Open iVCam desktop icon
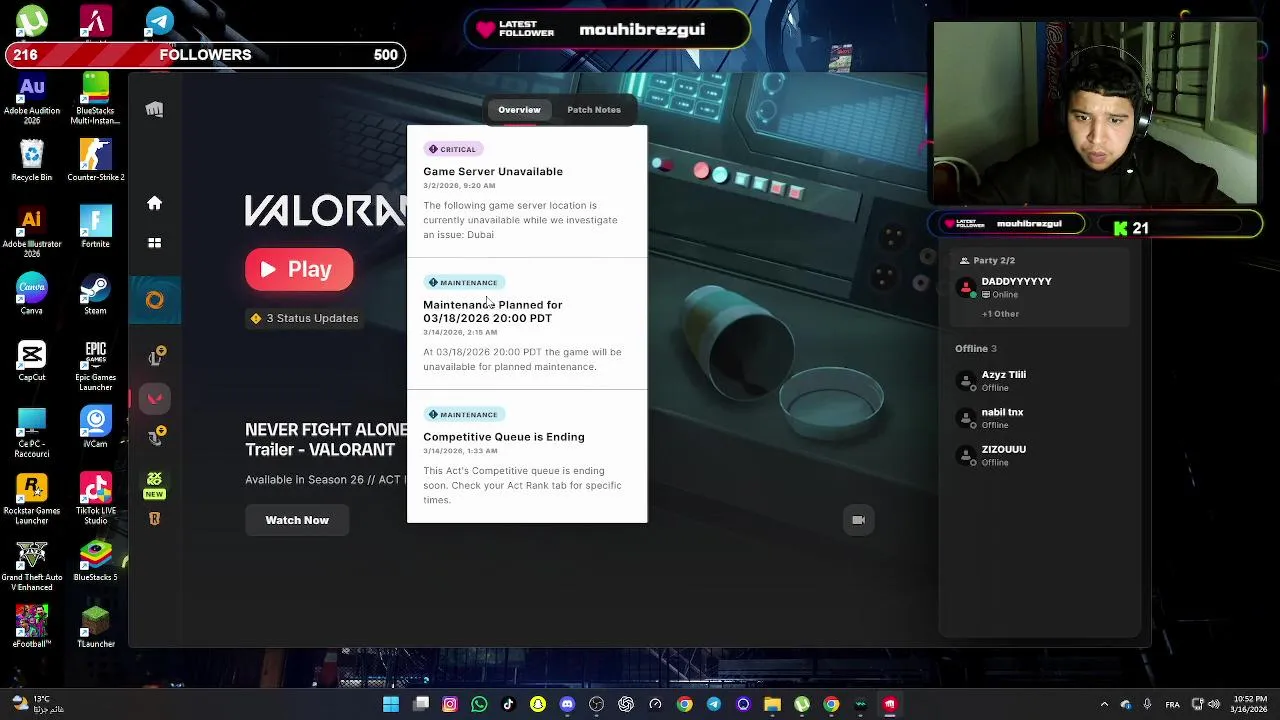Image resolution: width=1280 pixels, height=720 pixels. (96, 427)
